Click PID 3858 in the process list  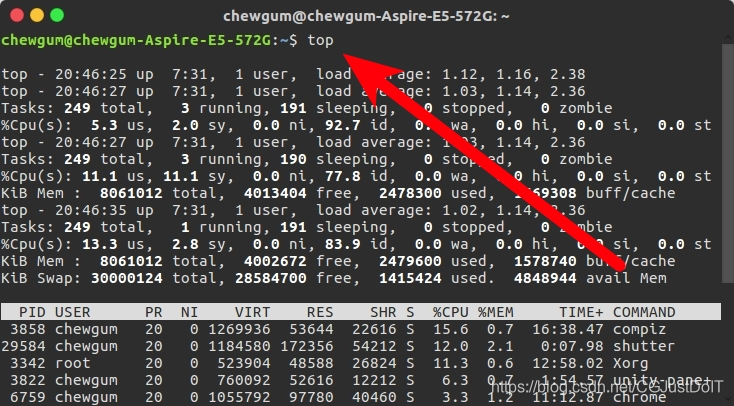point(28,329)
